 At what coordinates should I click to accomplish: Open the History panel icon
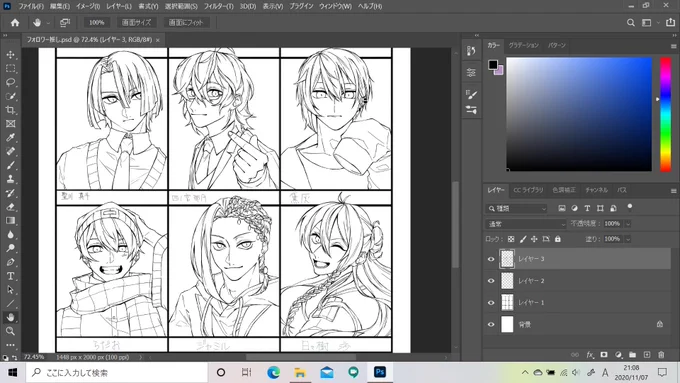coord(471,51)
